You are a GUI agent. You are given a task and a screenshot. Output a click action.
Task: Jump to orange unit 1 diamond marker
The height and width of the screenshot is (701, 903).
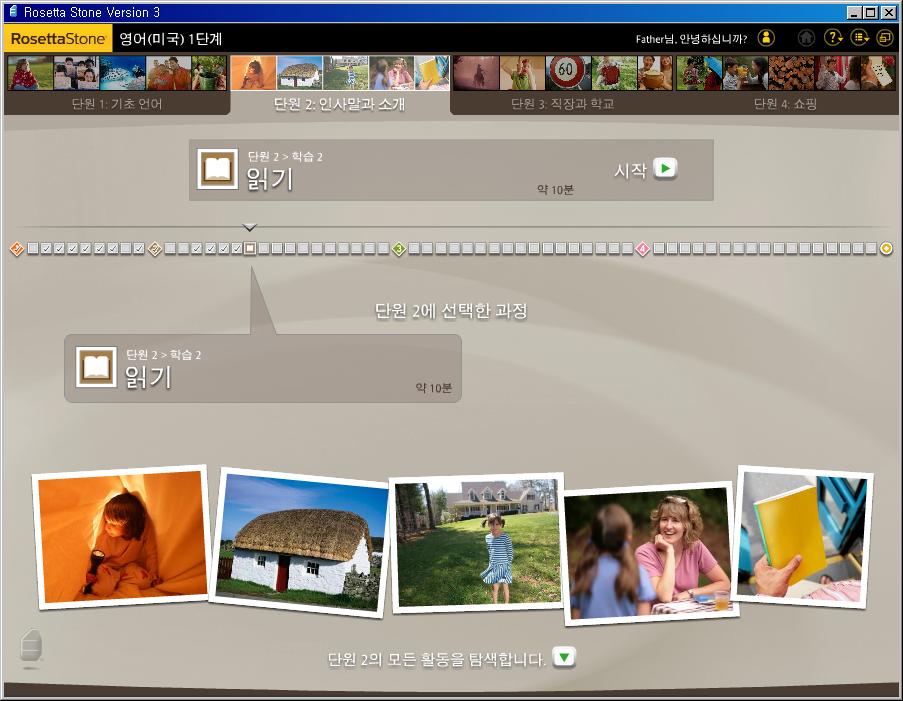pos(17,249)
